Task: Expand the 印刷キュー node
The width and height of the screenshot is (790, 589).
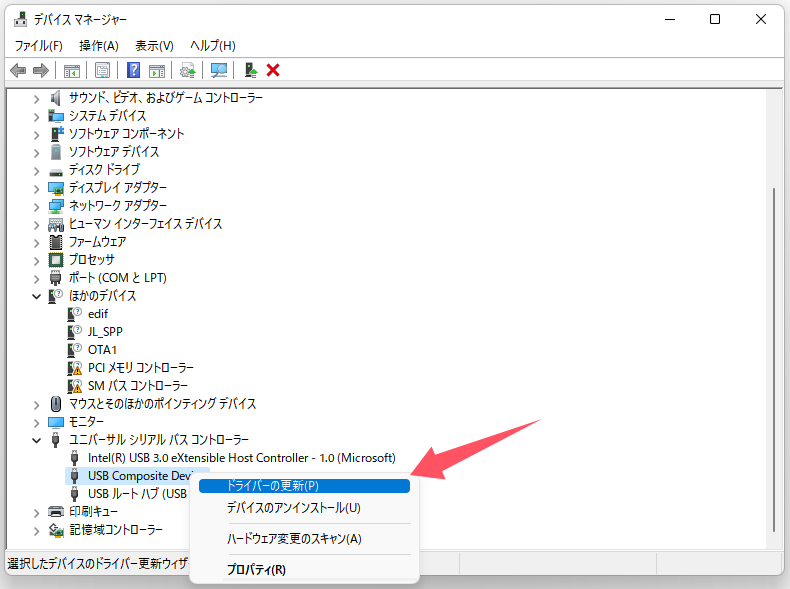Action: pyautogui.click(x=36, y=512)
